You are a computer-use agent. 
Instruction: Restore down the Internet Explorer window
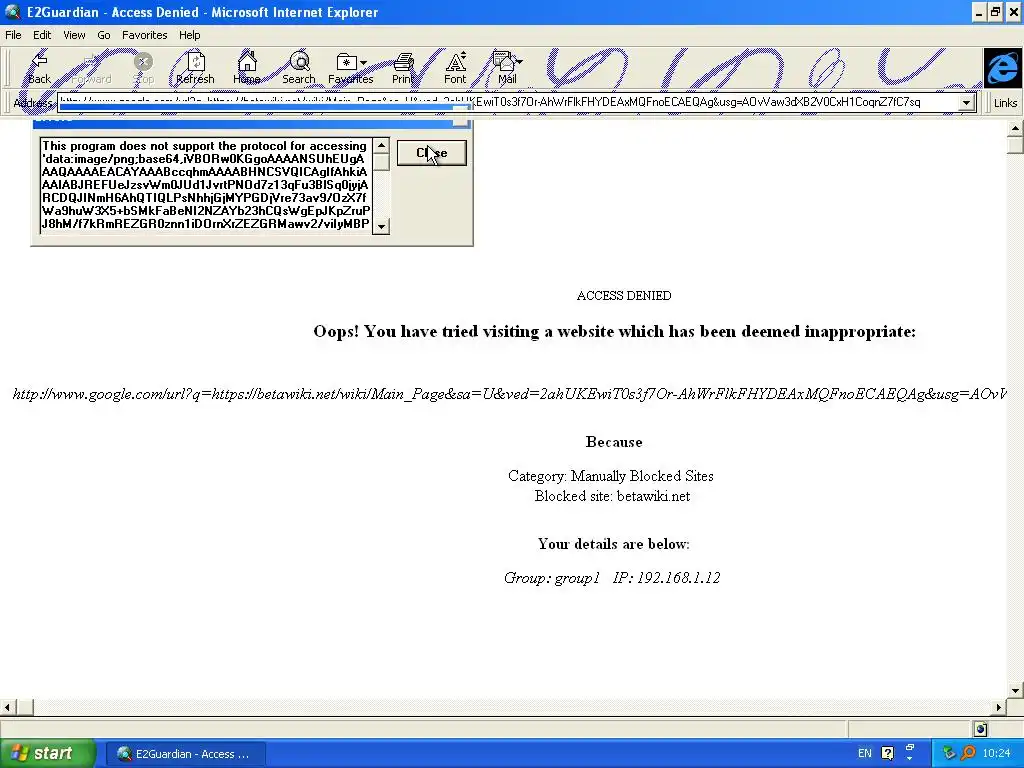click(995, 12)
